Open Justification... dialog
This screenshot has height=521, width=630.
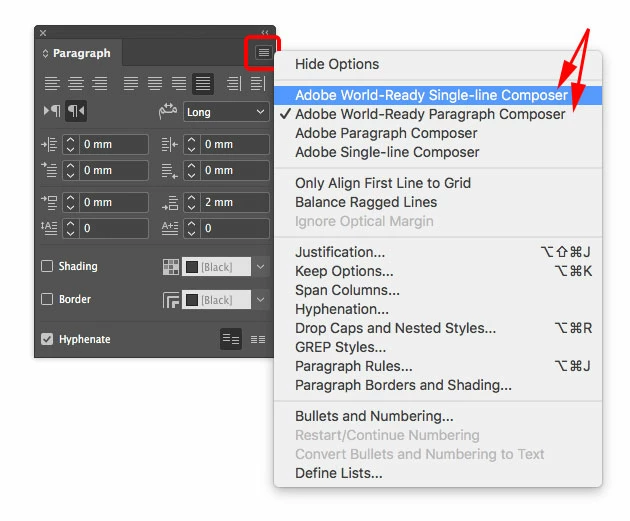pyautogui.click(x=438, y=252)
